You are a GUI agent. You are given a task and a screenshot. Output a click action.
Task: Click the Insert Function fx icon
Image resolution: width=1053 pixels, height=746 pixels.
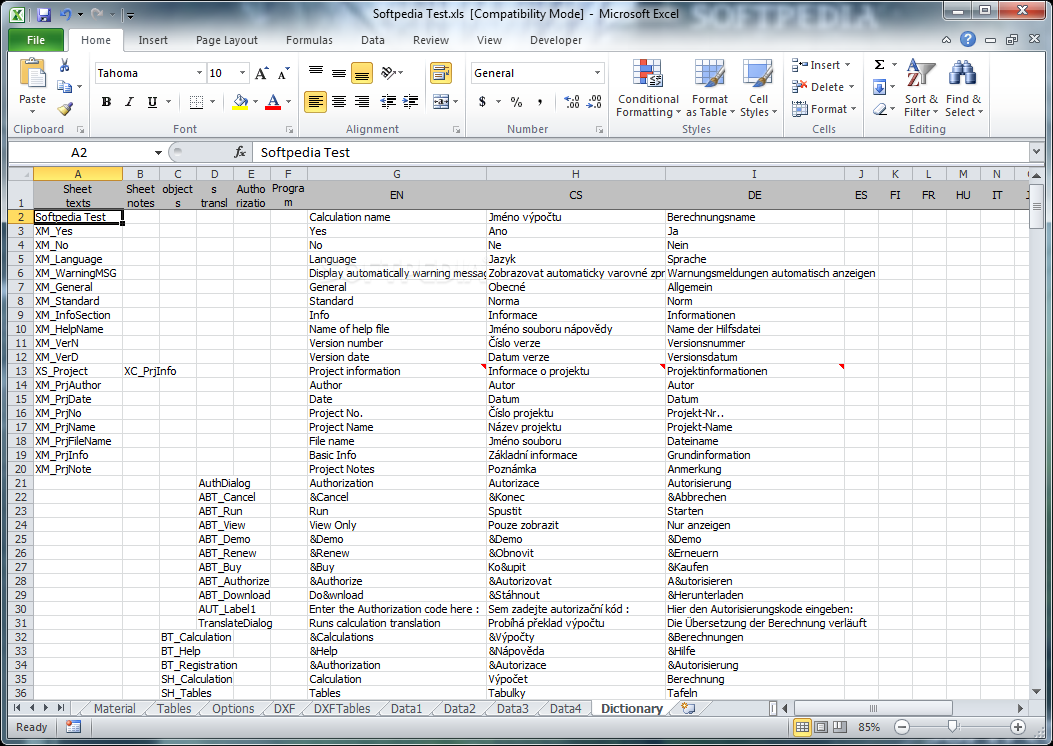pyautogui.click(x=240, y=152)
